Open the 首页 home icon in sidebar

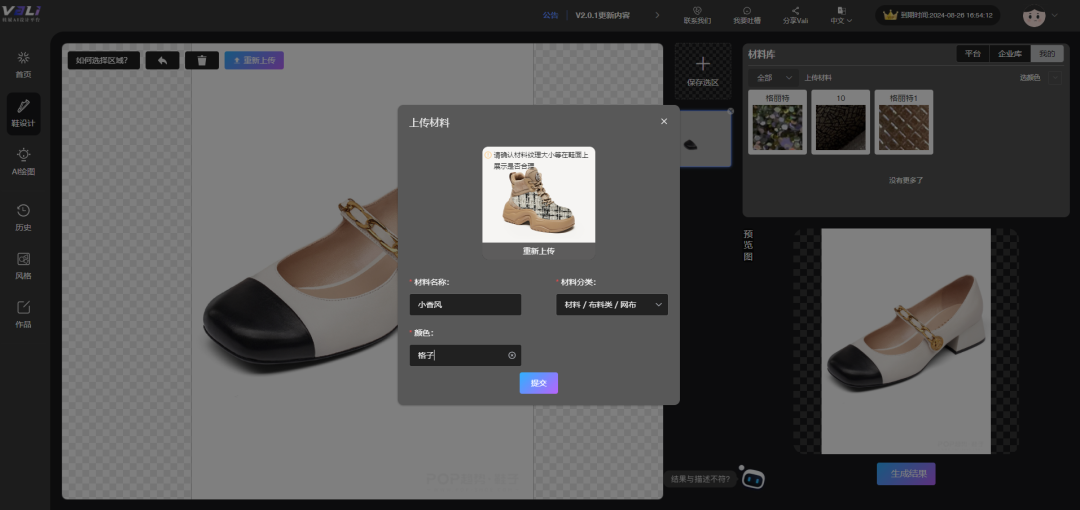pos(23,64)
